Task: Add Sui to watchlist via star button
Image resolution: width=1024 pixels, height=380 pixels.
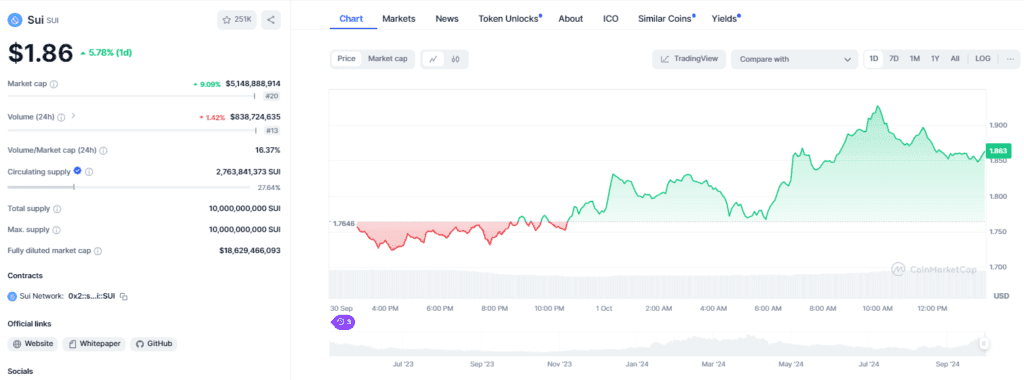Action: pos(237,20)
